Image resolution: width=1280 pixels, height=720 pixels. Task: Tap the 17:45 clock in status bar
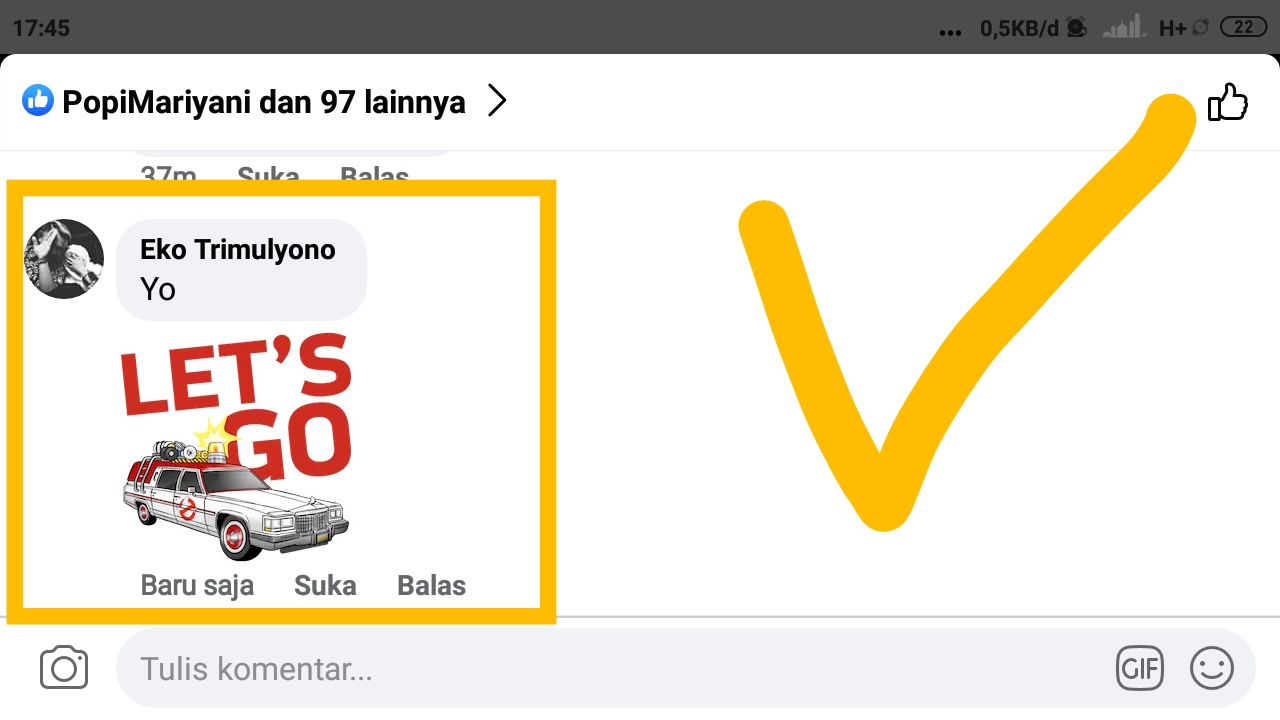[x=41, y=28]
